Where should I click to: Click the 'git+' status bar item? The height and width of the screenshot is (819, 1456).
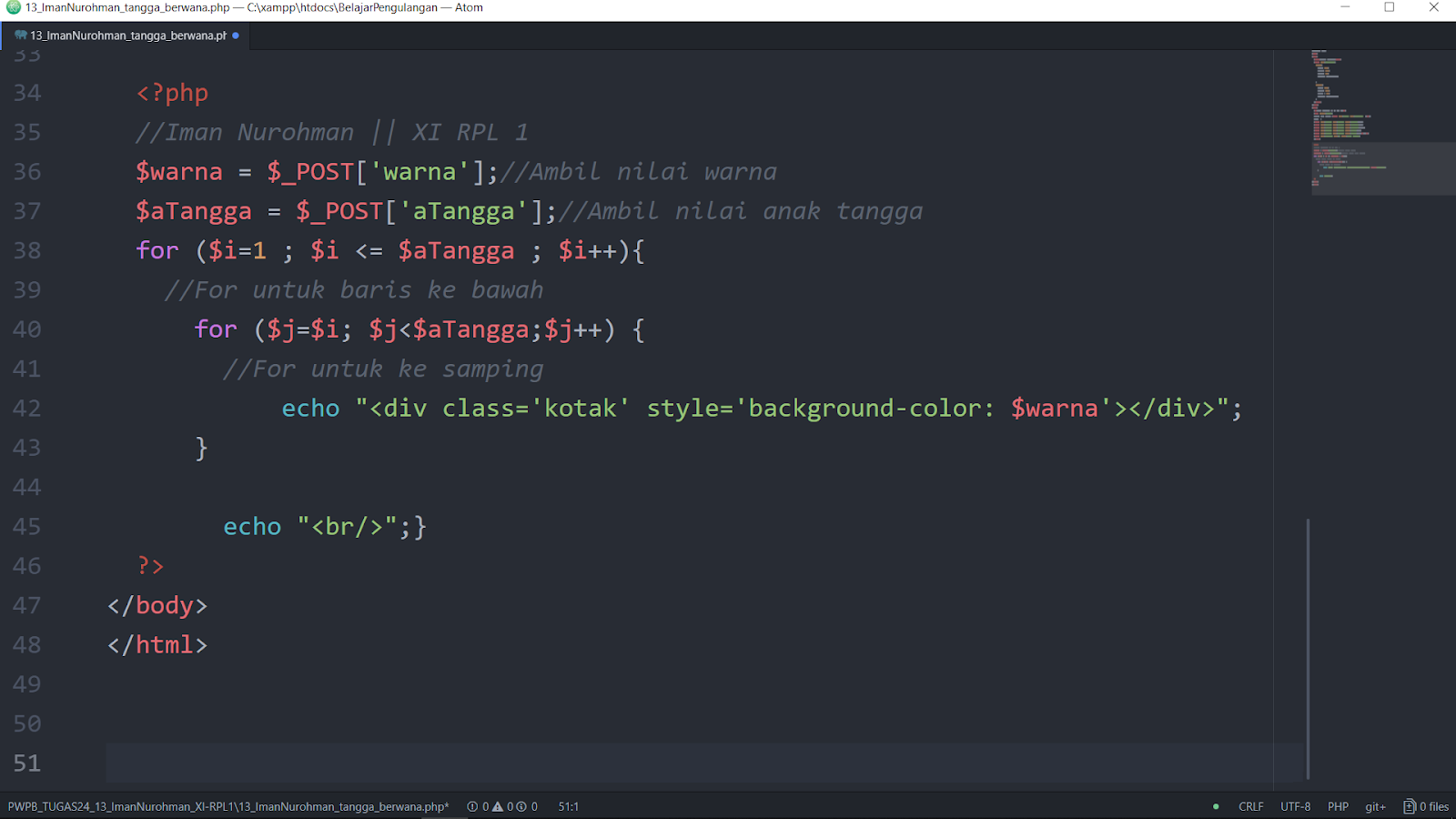[x=1374, y=806]
